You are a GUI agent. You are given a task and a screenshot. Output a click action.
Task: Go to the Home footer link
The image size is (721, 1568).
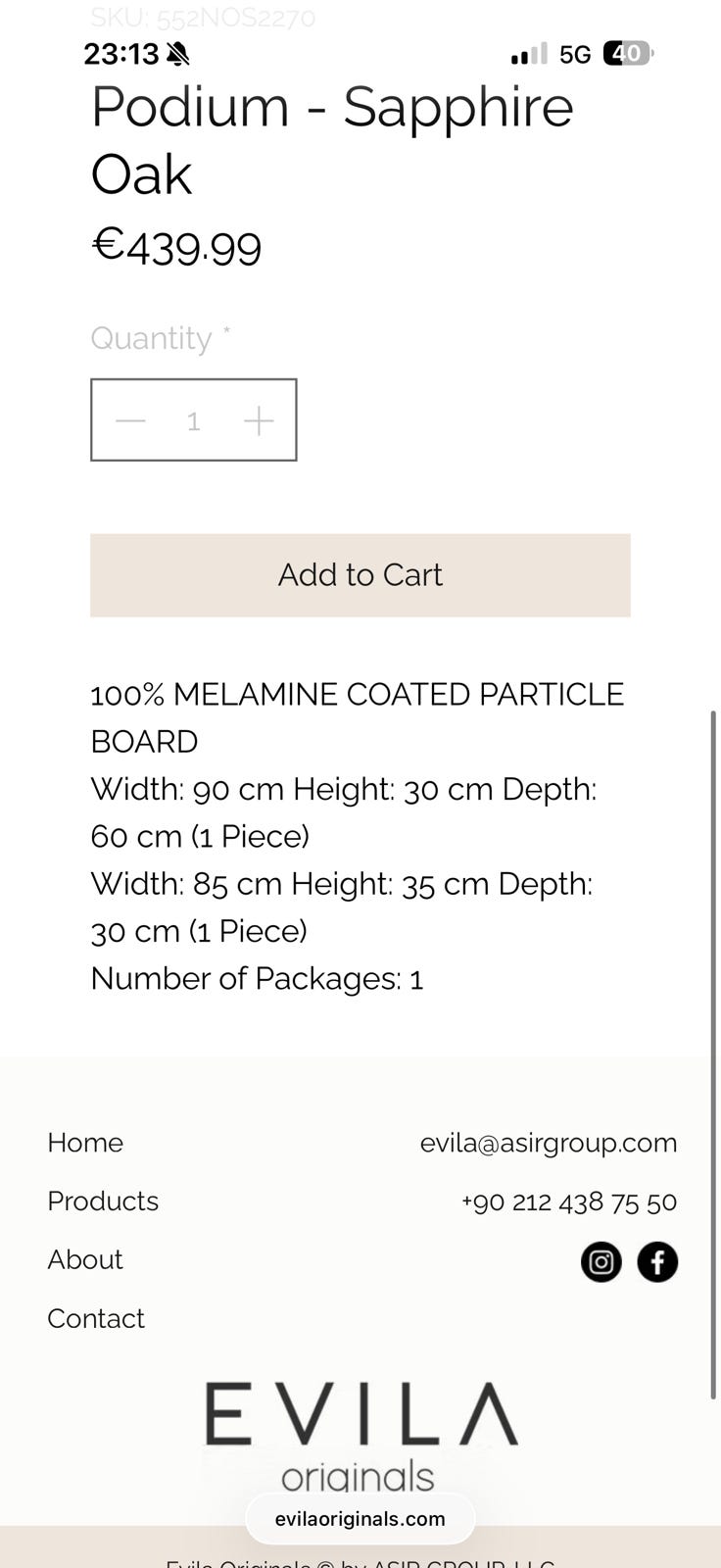coord(85,1143)
